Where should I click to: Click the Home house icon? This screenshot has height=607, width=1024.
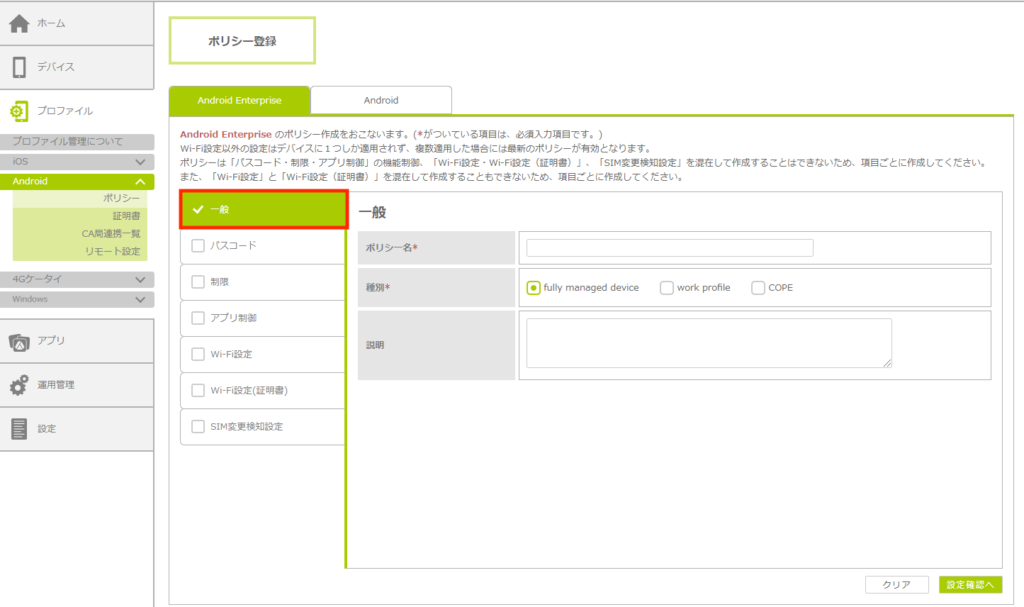pyautogui.click(x=19, y=24)
